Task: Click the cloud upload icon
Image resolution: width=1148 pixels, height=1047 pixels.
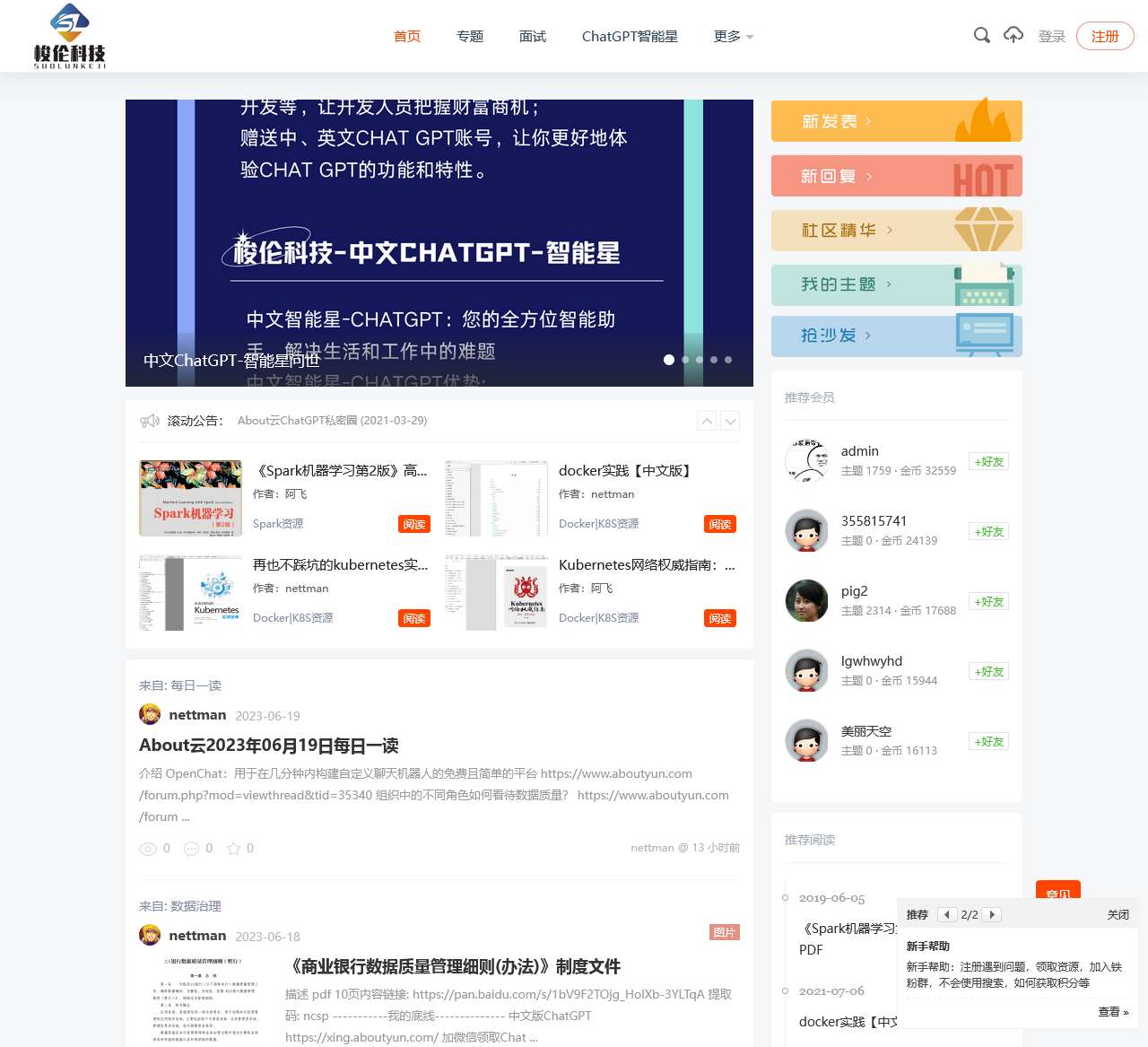Action: 1013,35
